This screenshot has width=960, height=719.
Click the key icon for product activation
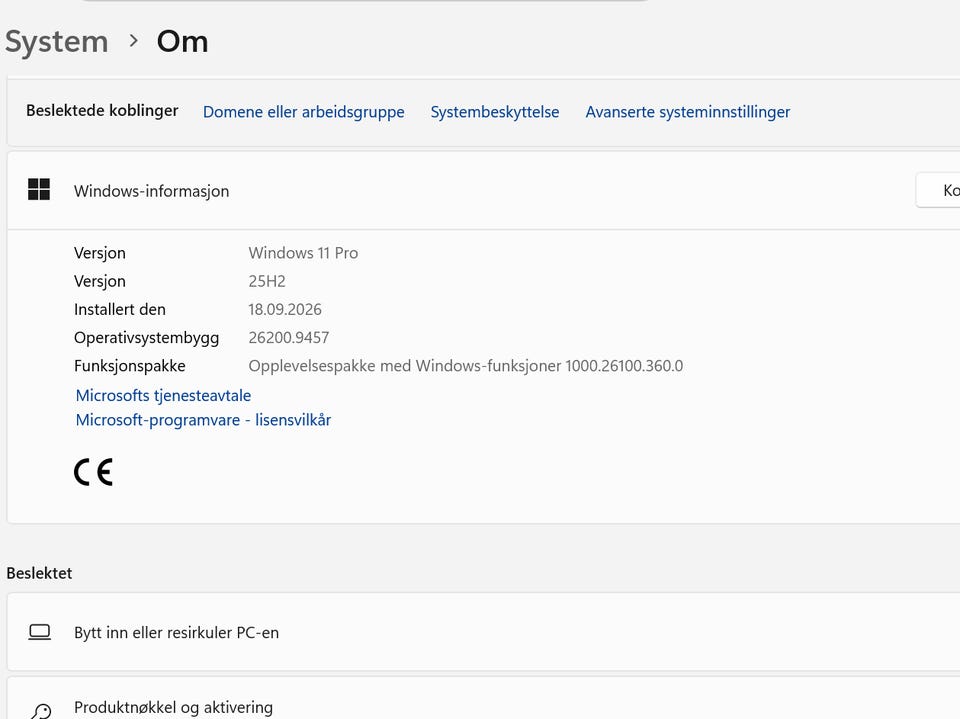(x=40, y=712)
